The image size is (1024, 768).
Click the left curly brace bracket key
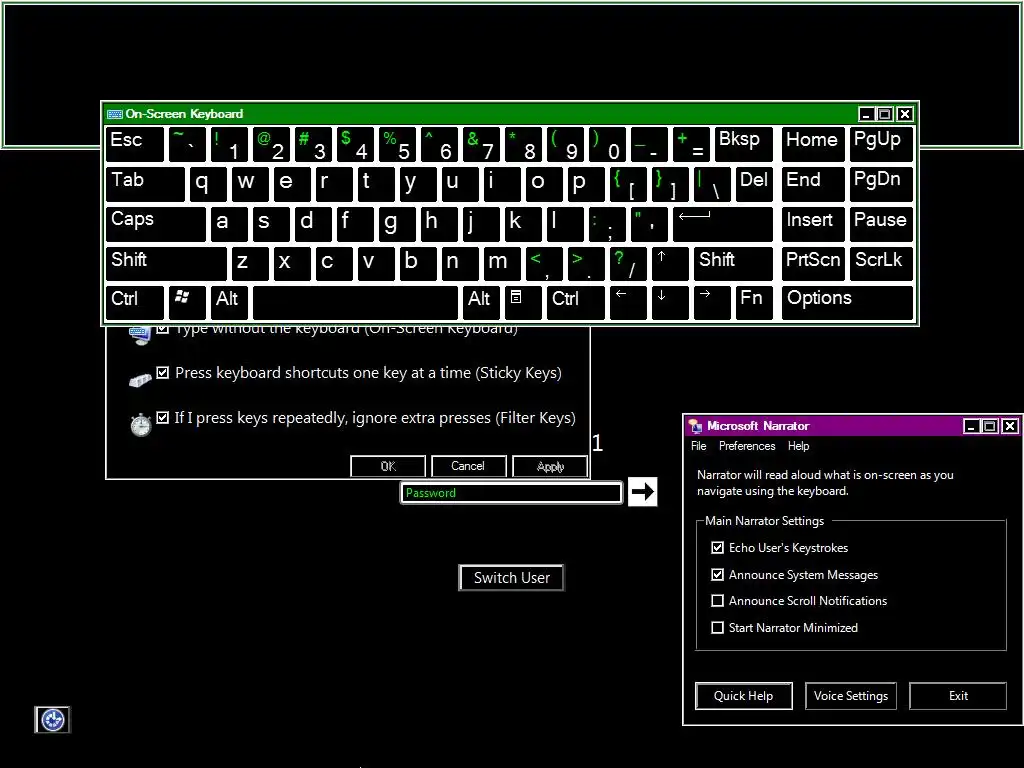pyautogui.click(x=628, y=184)
